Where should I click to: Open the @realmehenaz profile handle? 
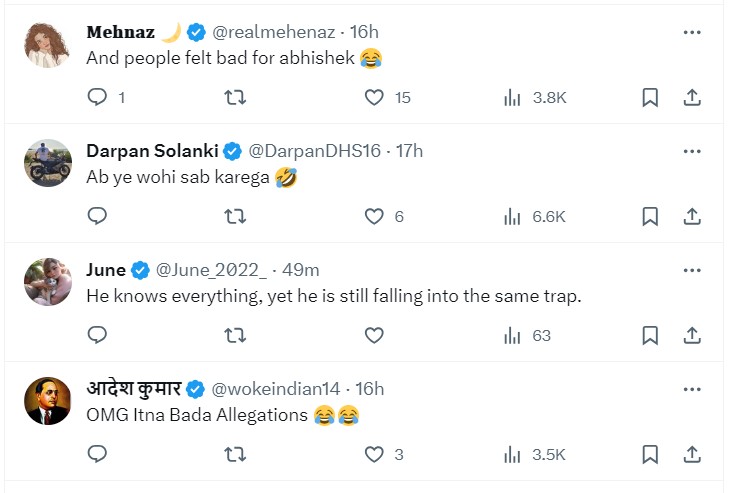click(273, 32)
